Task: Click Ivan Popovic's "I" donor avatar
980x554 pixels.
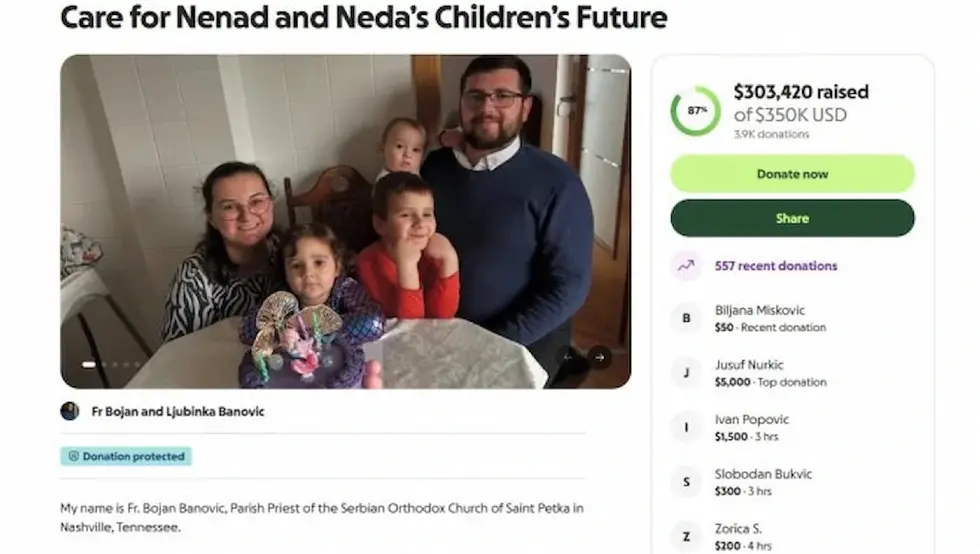Action: tap(685, 428)
